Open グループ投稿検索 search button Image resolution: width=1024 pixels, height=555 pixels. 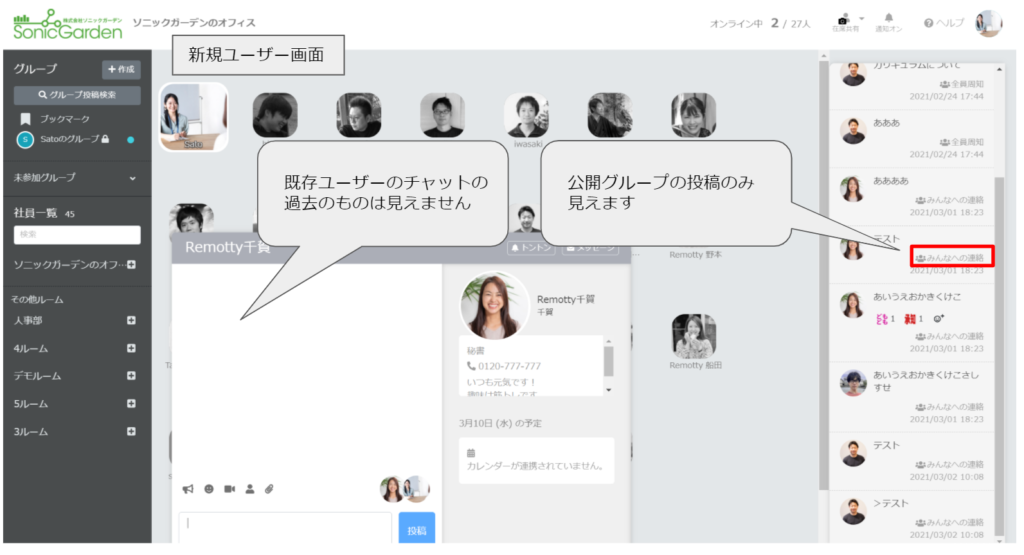[77, 95]
